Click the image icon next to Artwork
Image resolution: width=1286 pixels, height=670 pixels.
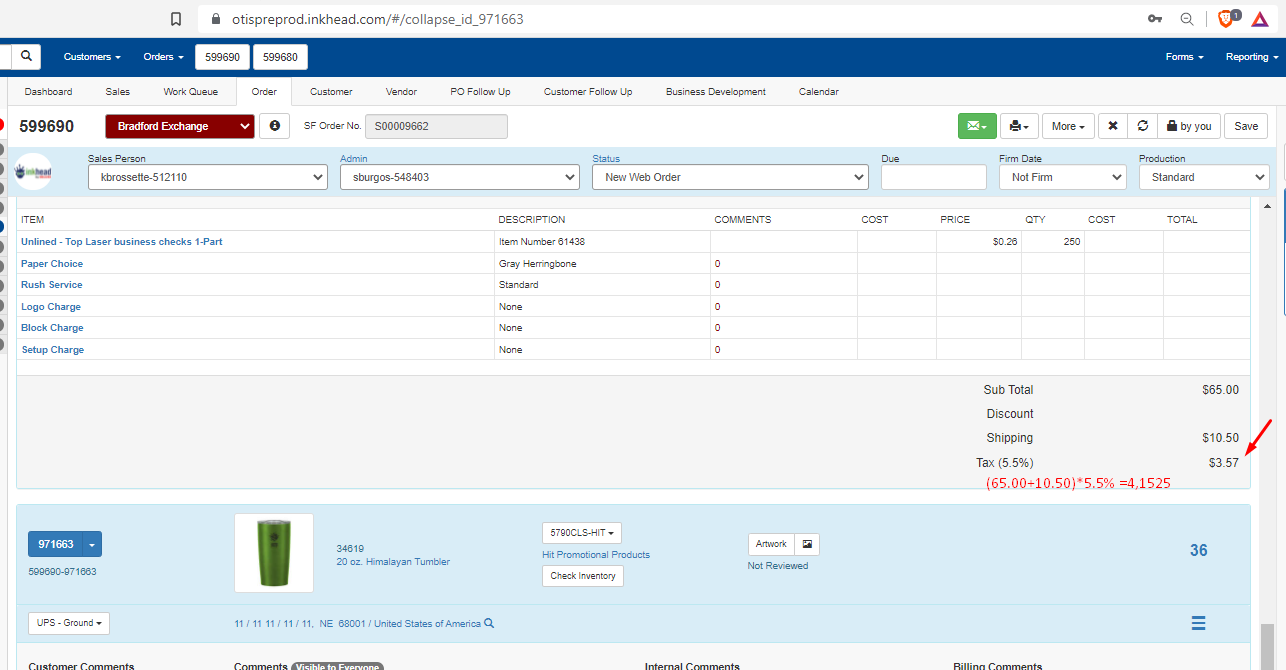pyautogui.click(x=808, y=544)
